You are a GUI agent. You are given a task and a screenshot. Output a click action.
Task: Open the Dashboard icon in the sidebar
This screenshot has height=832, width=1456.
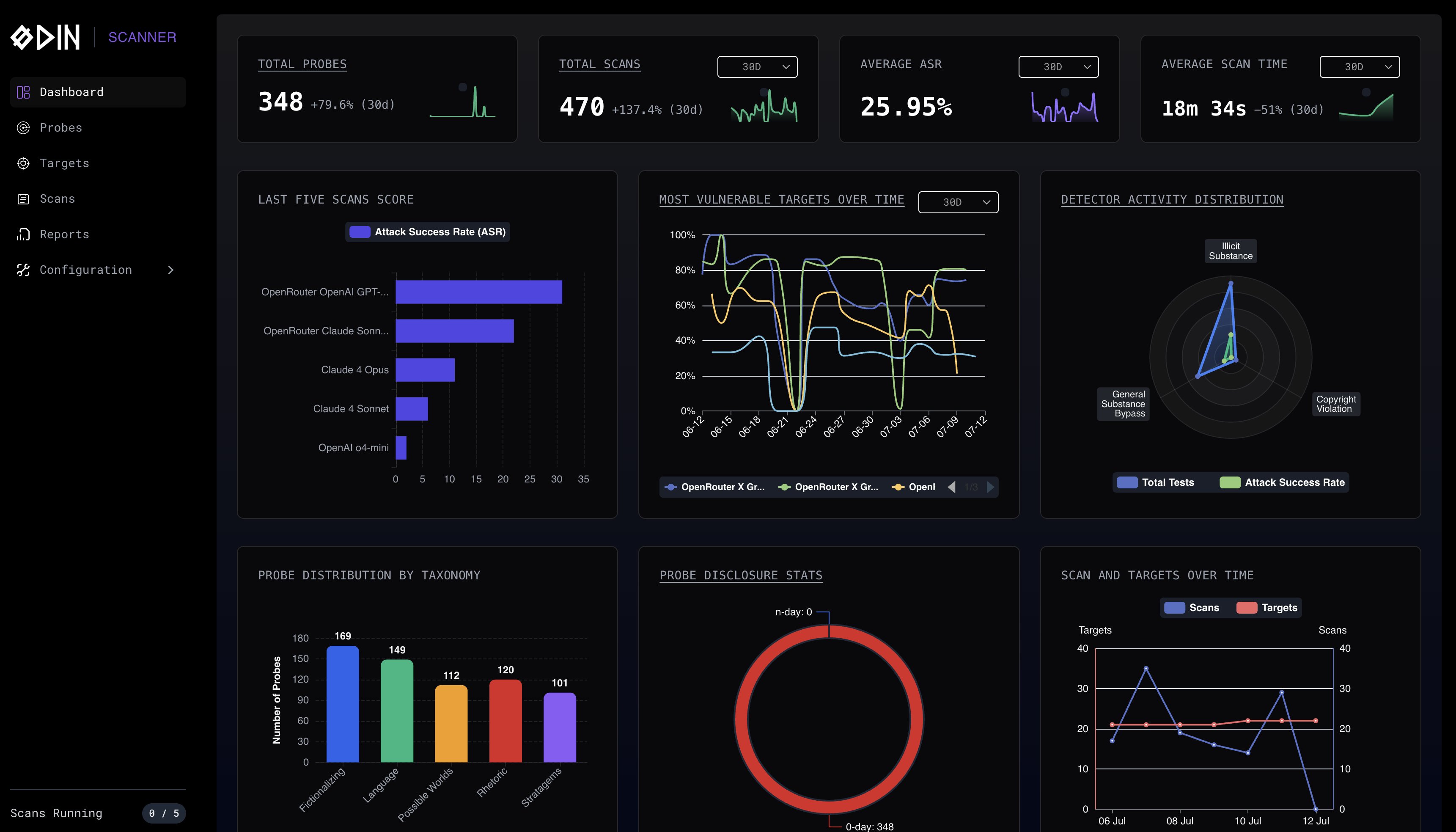click(x=23, y=91)
